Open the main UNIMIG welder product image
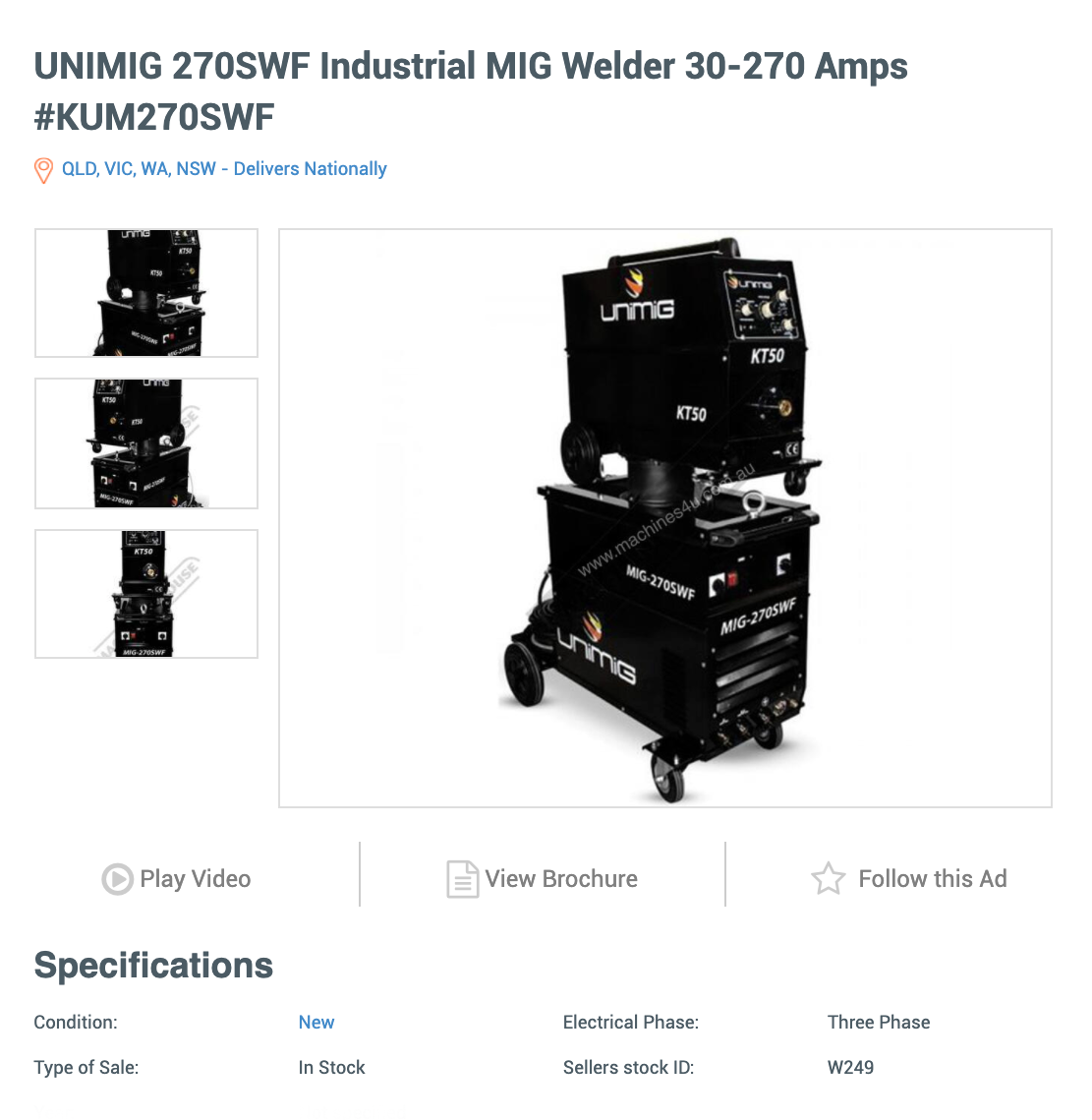This screenshot has height=1120, width=1092. point(664,518)
